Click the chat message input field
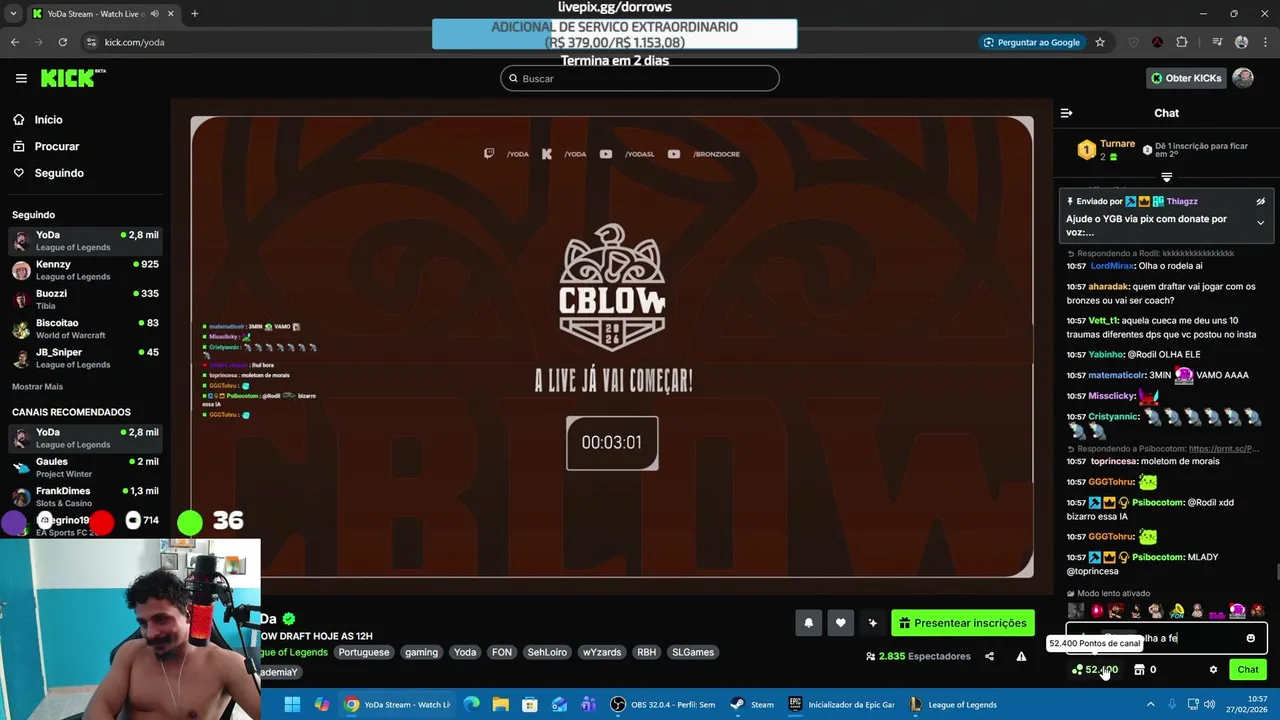Image resolution: width=1280 pixels, height=720 pixels. [1166, 638]
